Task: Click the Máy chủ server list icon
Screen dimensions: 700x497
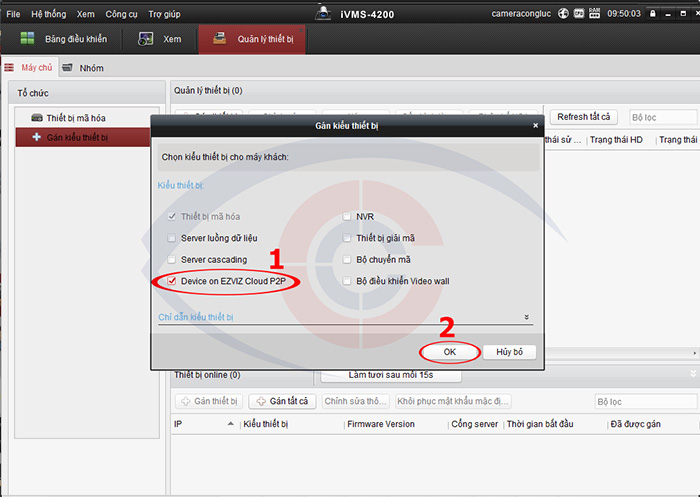Action: 9,68
